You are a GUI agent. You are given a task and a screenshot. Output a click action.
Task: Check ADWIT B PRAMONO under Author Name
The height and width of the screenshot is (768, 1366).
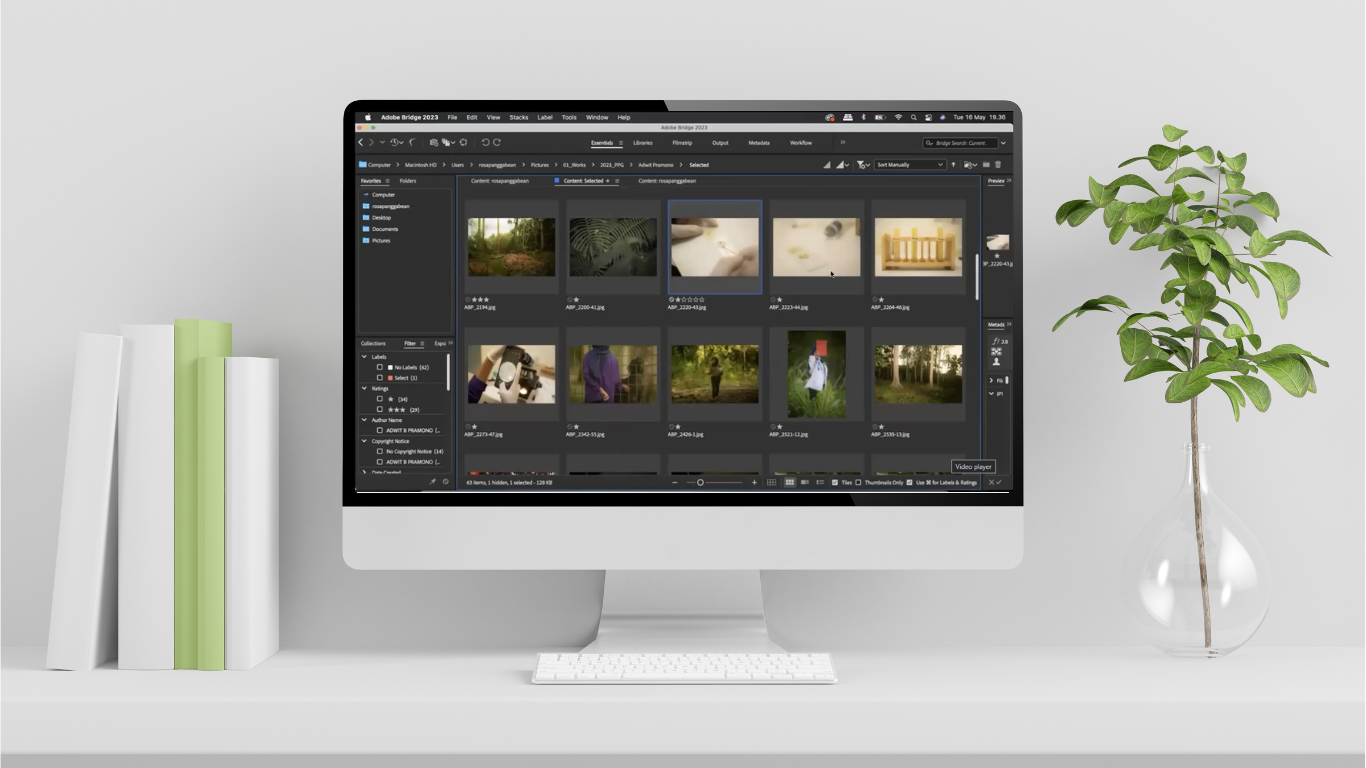click(x=380, y=430)
